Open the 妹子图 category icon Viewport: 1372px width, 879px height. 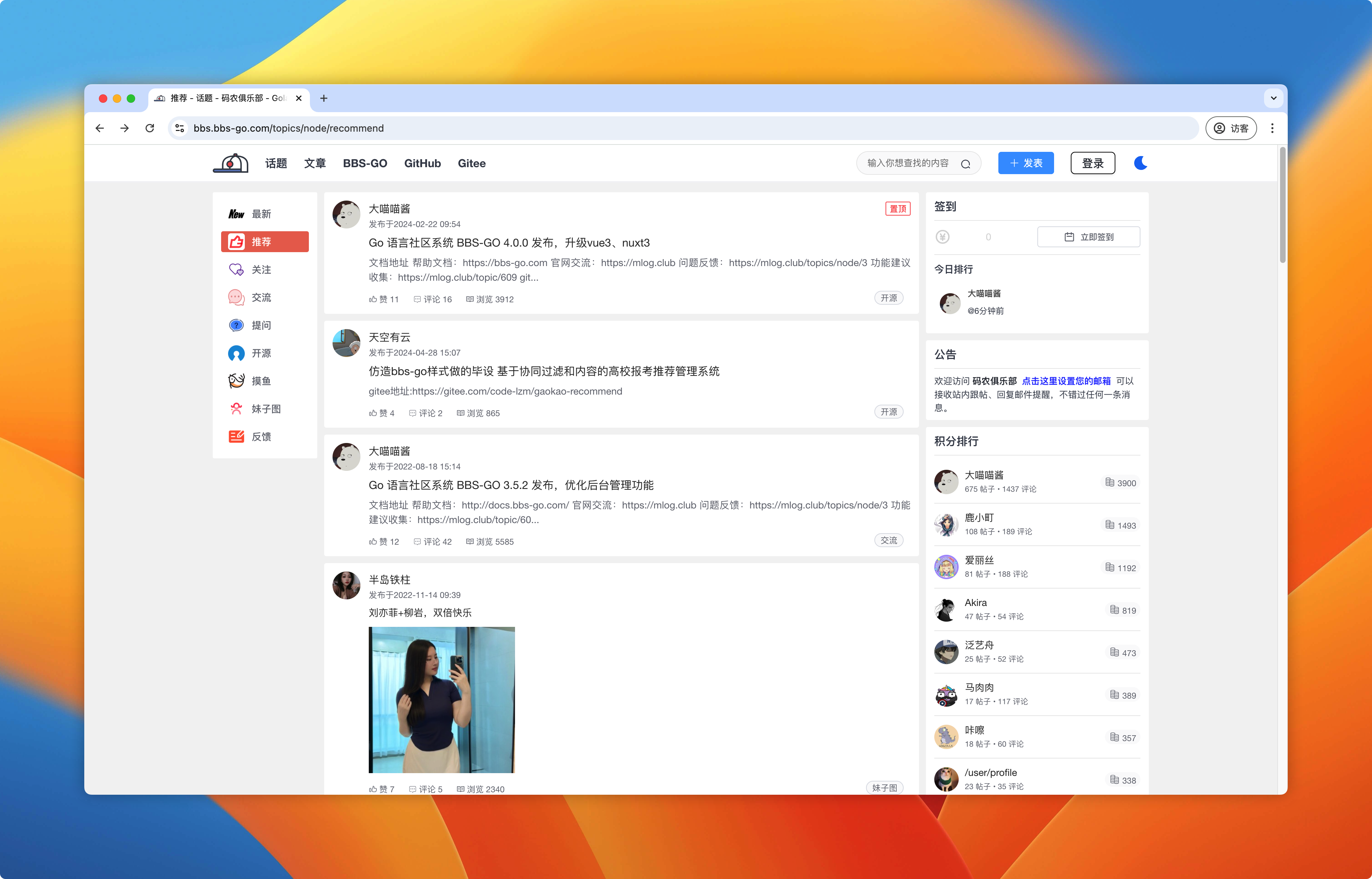(x=236, y=409)
